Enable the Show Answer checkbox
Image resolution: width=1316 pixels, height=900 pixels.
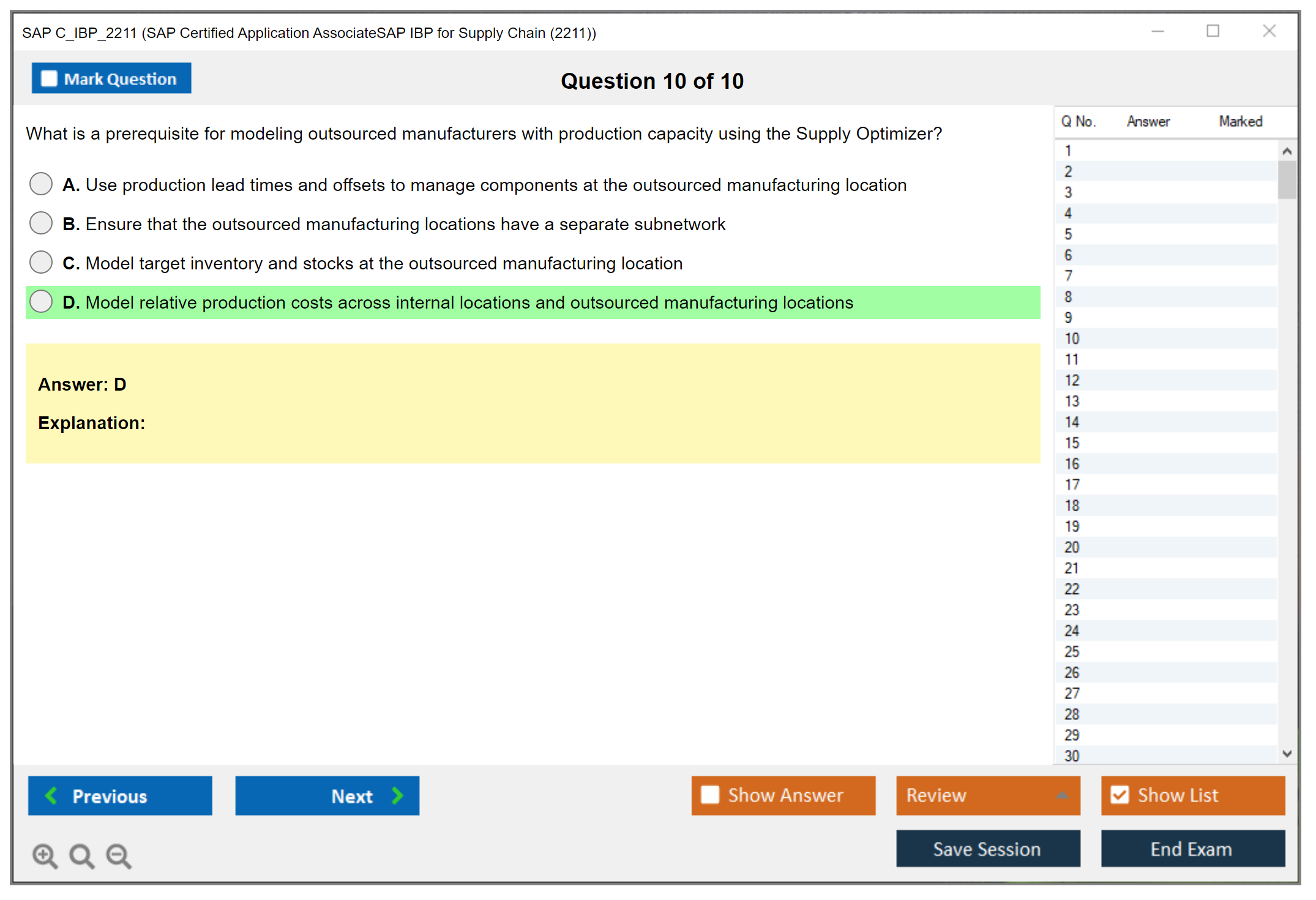click(x=709, y=795)
